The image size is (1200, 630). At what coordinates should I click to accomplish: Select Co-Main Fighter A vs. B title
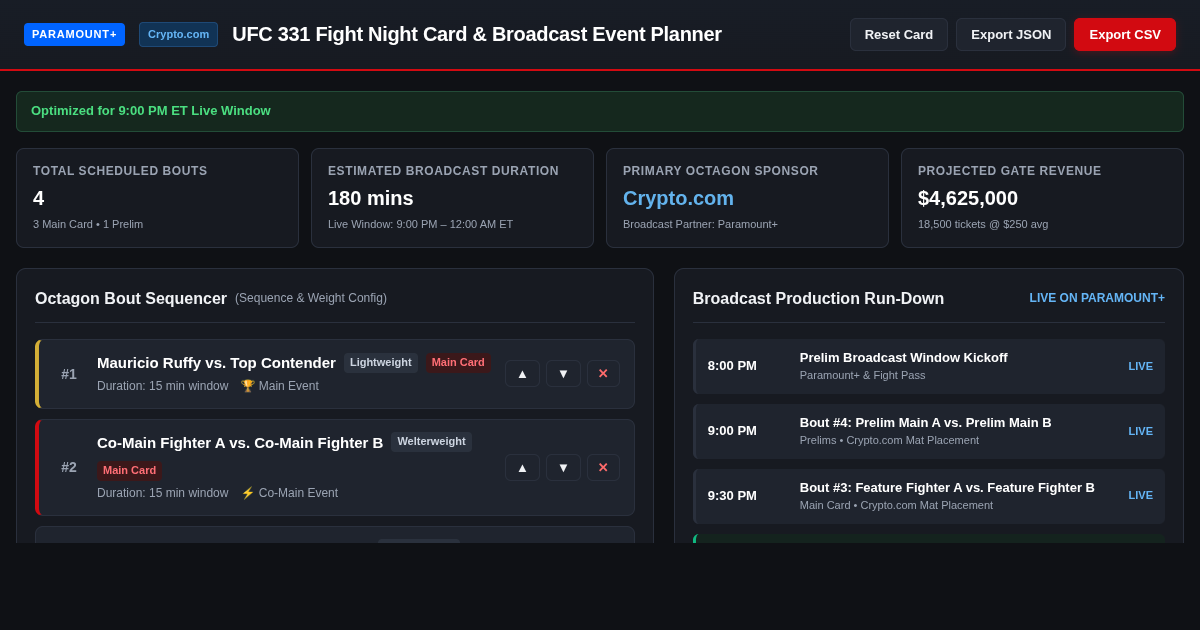pos(240,442)
